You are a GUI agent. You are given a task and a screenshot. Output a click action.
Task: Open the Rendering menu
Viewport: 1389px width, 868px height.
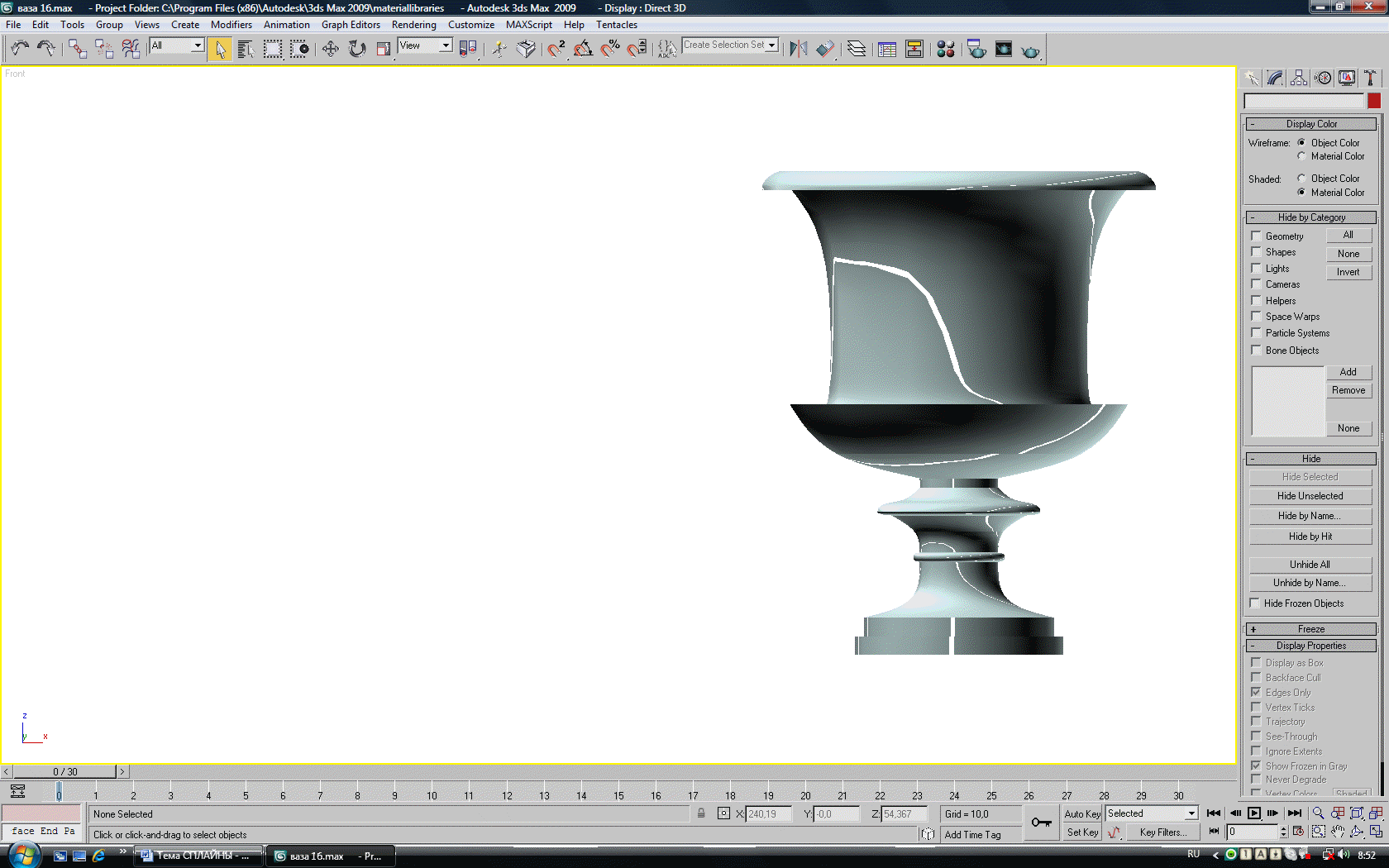tap(413, 25)
